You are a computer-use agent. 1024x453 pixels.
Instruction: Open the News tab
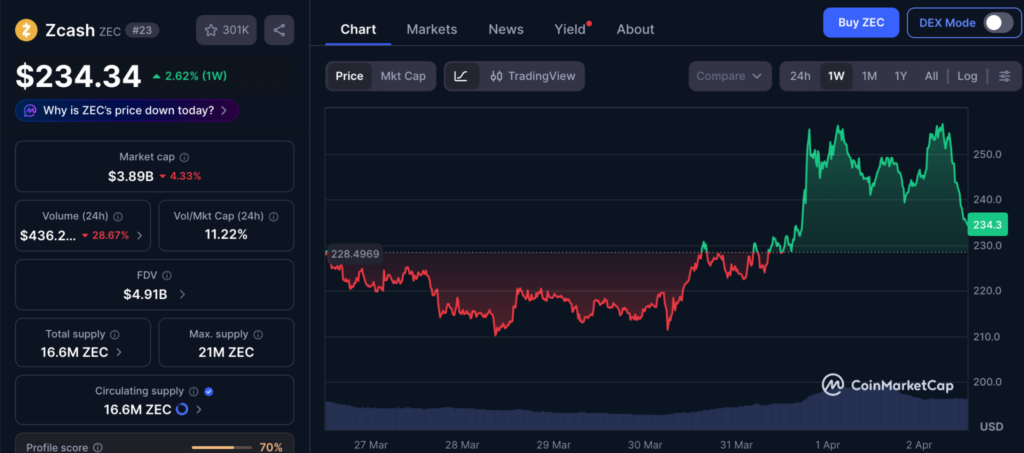pos(505,29)
